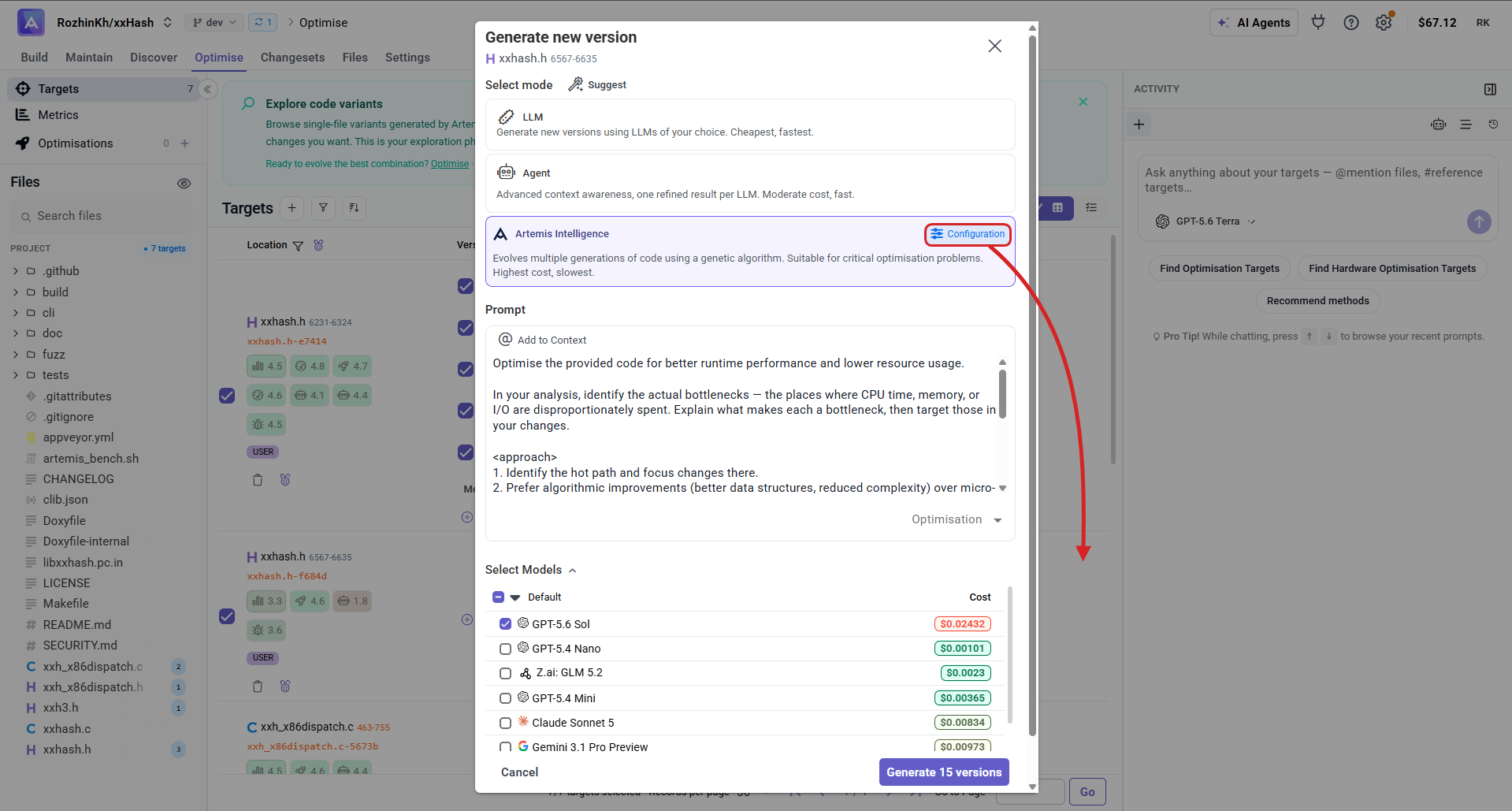
Task: Open Activity history clock icon
Action: click(1493, 125)
